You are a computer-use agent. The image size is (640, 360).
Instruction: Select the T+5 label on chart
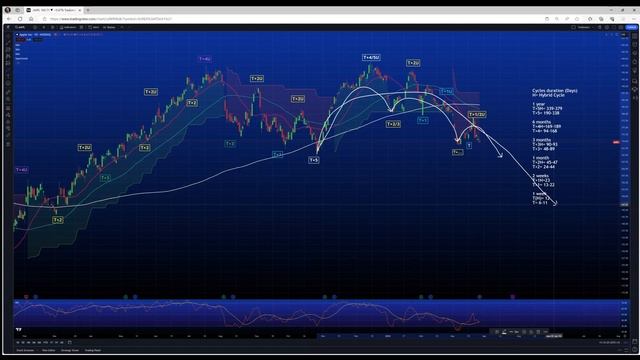point(313,160)
